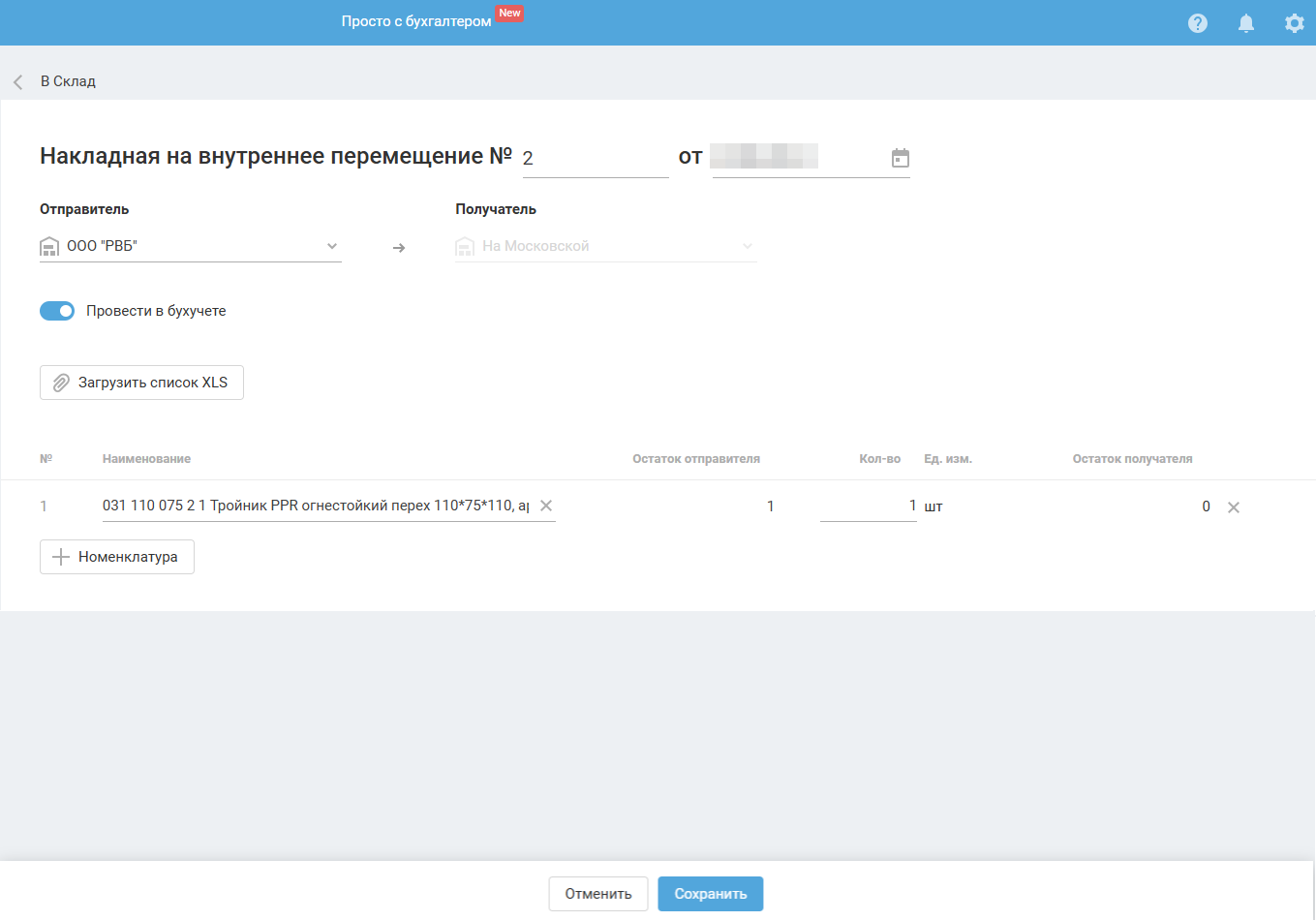
Task: Click Наименование column header
Action: tap(146, 459)
